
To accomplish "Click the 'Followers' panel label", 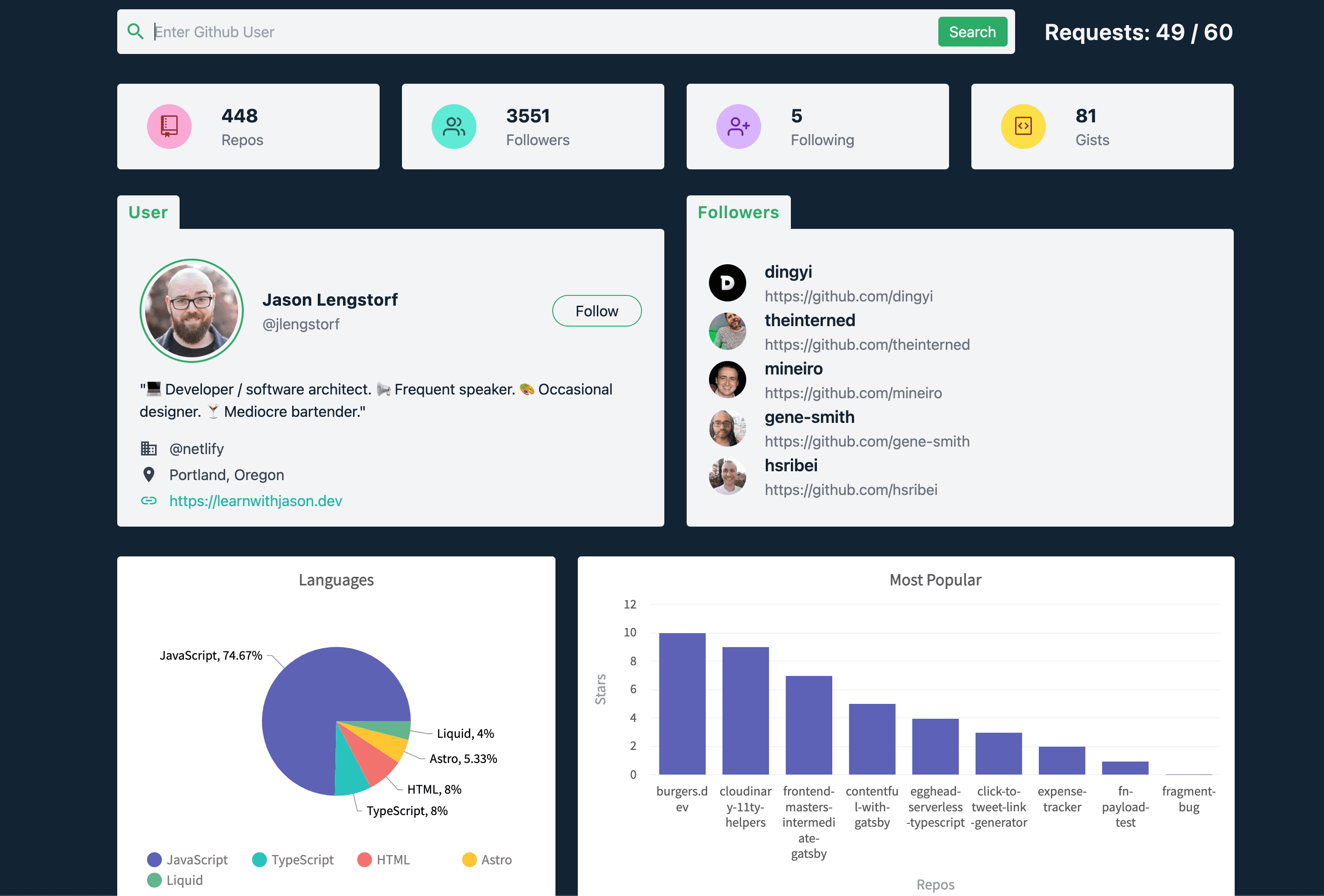I will click(738, 213).
